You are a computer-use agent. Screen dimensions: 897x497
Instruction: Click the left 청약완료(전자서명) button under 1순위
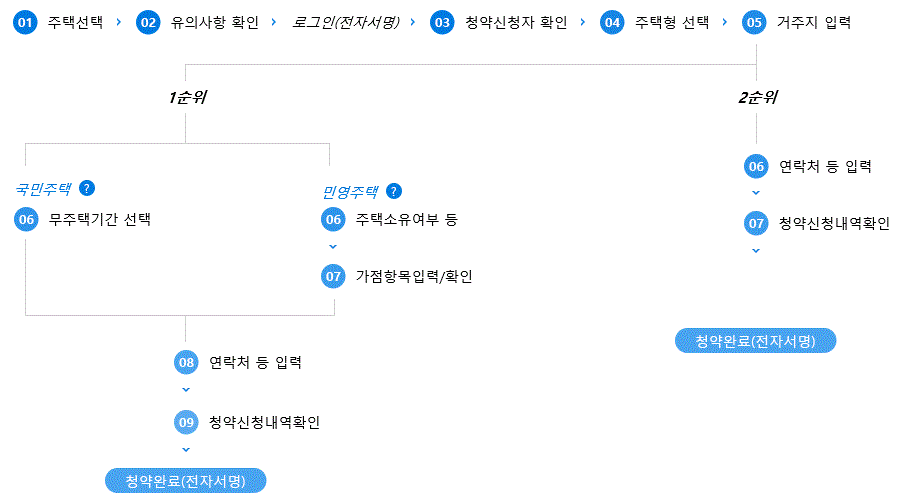point(185,481)
